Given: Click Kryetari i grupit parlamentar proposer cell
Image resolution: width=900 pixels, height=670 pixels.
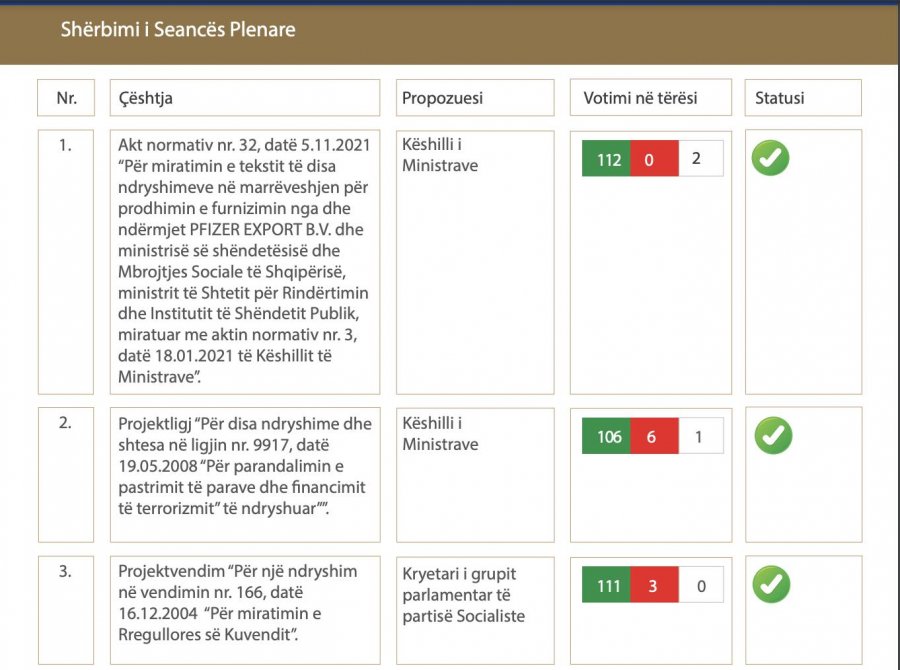Looking at the screenshot, I should pyautogui.click(x=475, y=610).
